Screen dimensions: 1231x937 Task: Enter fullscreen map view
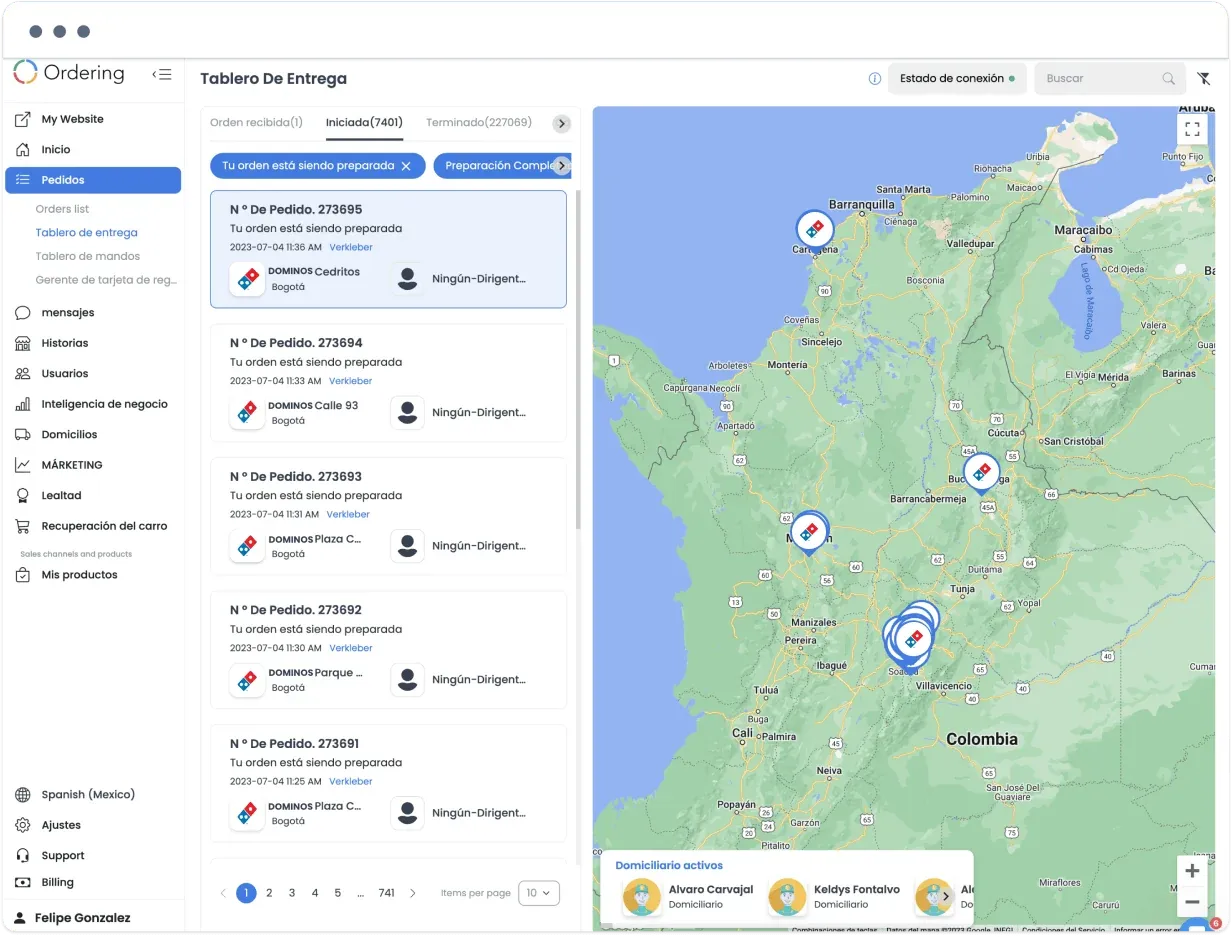[1192, 129]
